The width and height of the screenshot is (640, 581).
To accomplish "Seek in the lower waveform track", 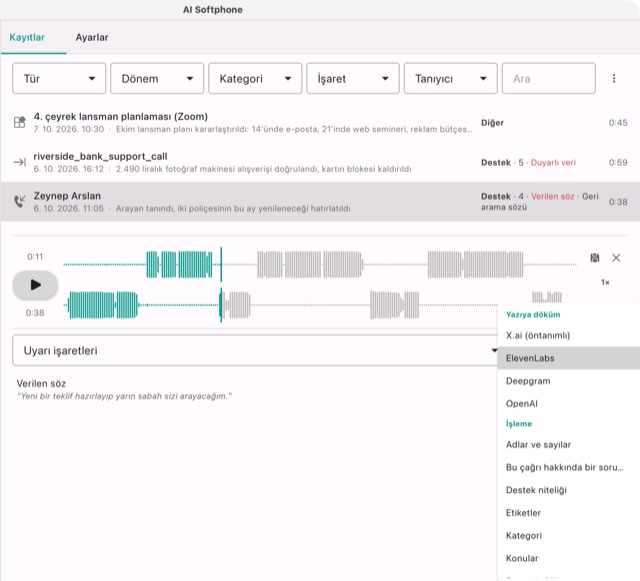I will click(x=320, y=305).
